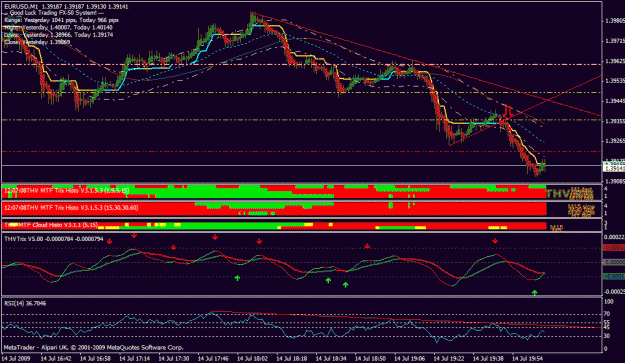This screenshot has height=363, width=625.
Task: Click the '14 Jul 16:42' time label
Action: click(56, 358)
